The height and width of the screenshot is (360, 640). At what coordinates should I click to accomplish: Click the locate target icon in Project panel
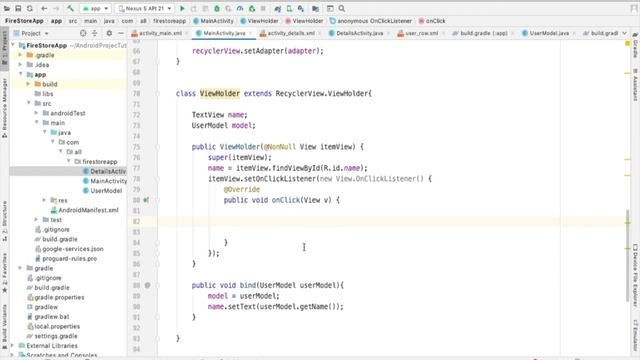click(x=83, y=33)
